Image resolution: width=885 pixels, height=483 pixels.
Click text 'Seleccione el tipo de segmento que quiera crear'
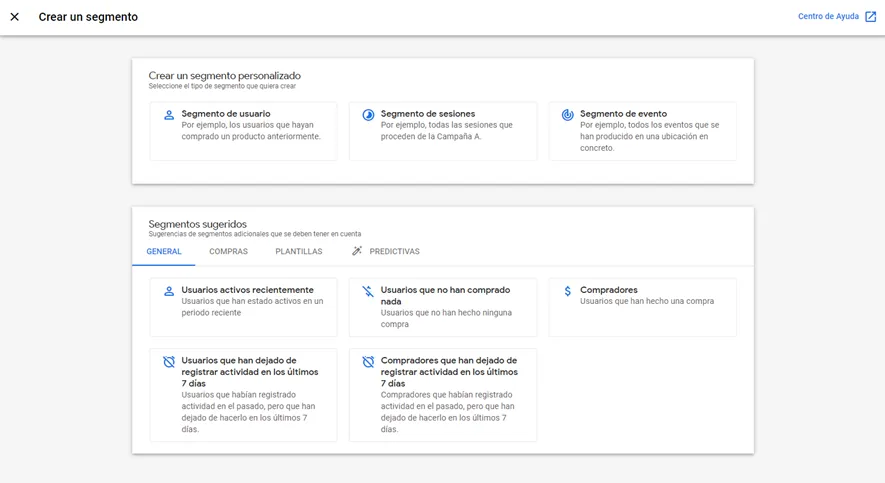tap(222, 86)
